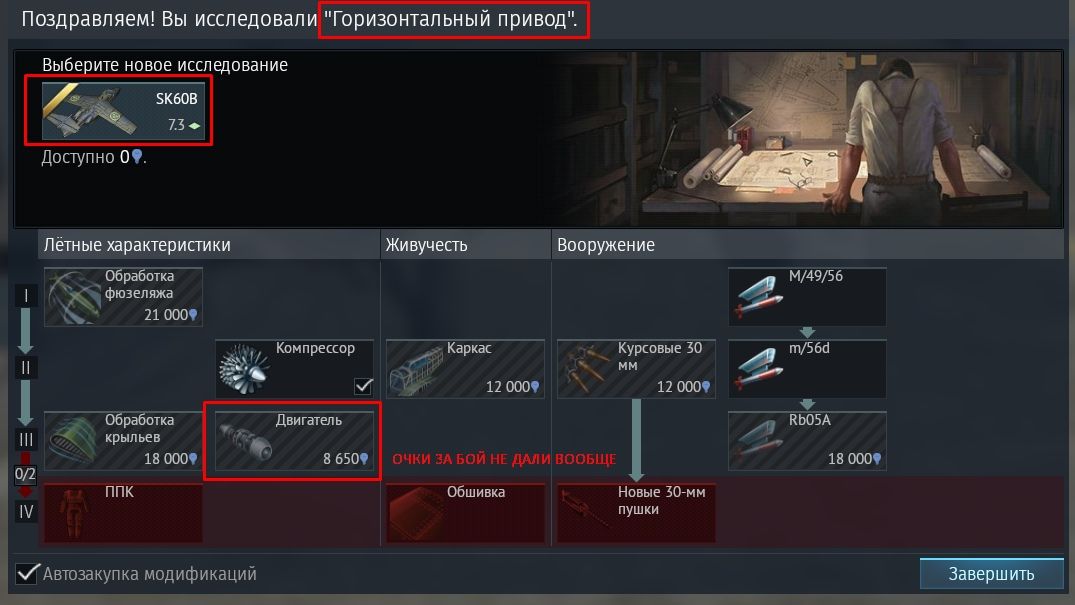Select the Каркас airframe icon
Screen dimensions: 1075x605
tap(415, 370)
